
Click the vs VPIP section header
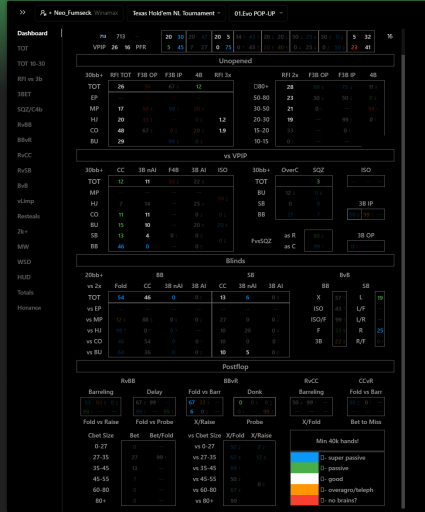(x=235, y=156)
